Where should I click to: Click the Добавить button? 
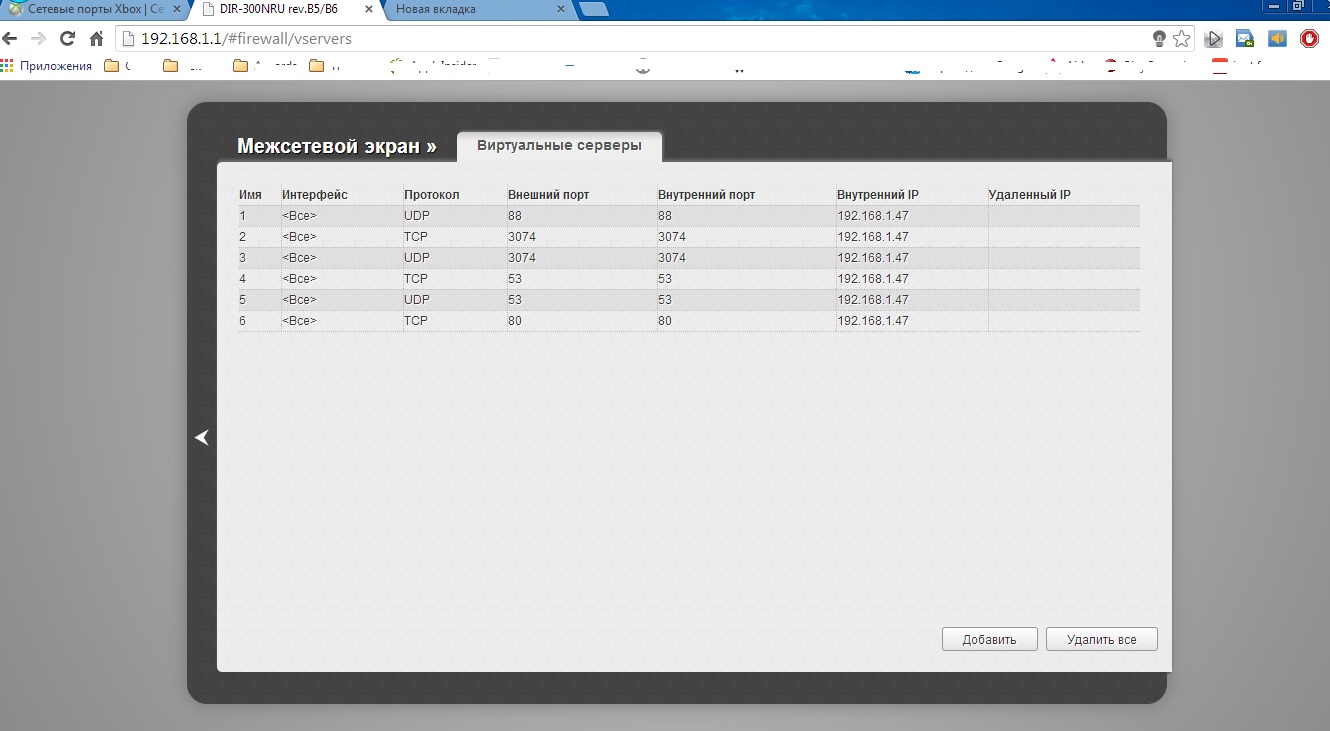pos(989,639)
